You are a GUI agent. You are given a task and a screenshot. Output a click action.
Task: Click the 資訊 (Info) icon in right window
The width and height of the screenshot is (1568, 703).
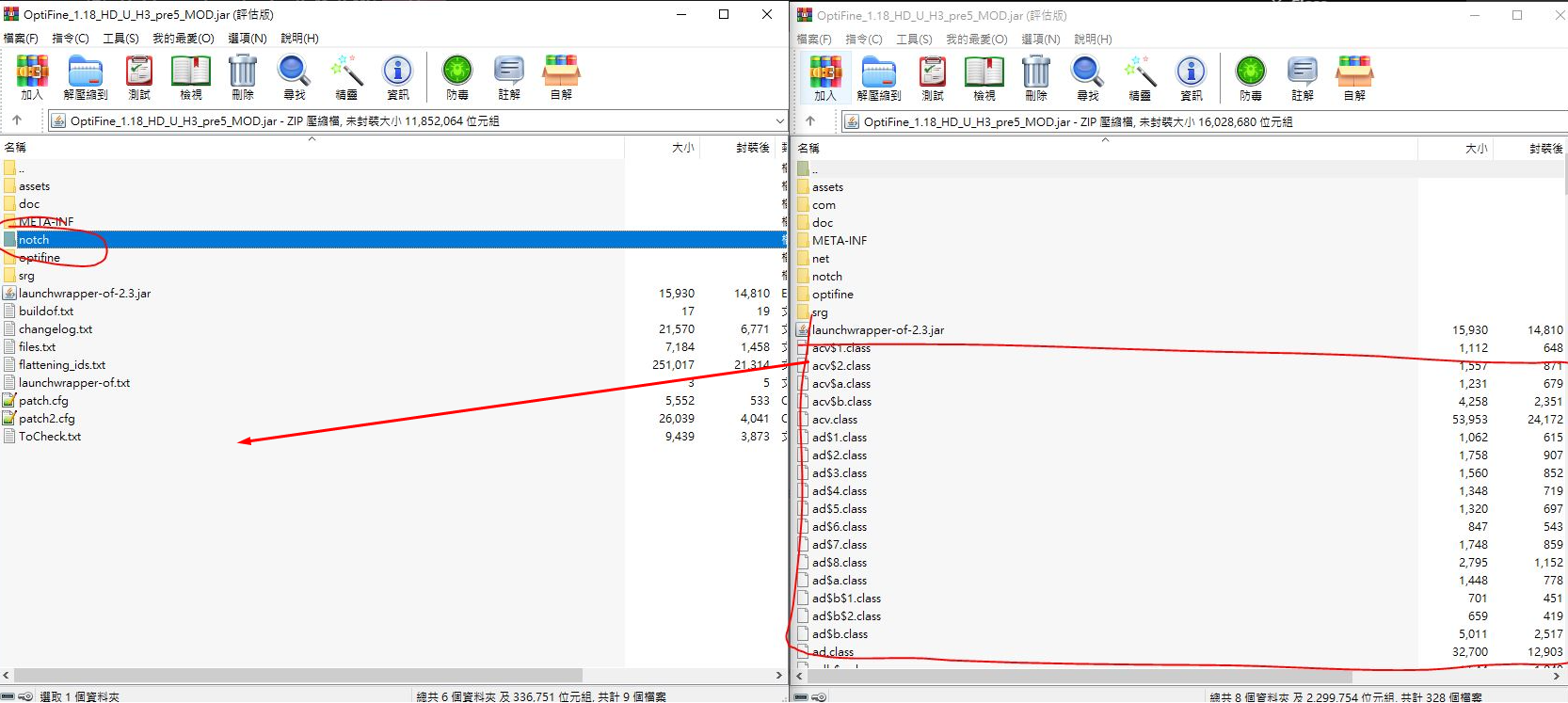click(1191, 78)
